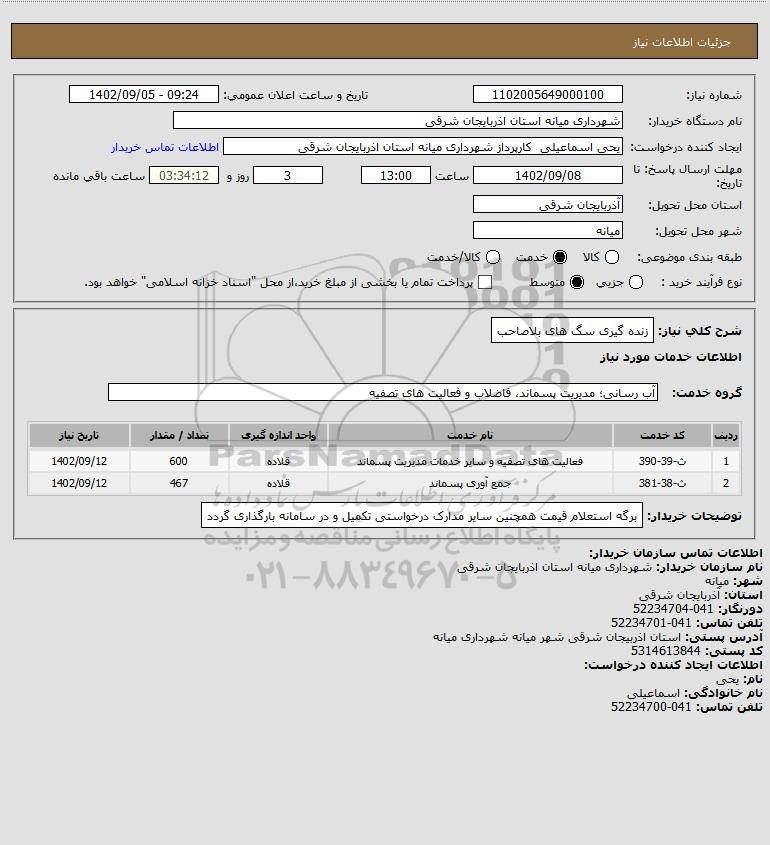Click the delivery city field میانه

(547, 231)
